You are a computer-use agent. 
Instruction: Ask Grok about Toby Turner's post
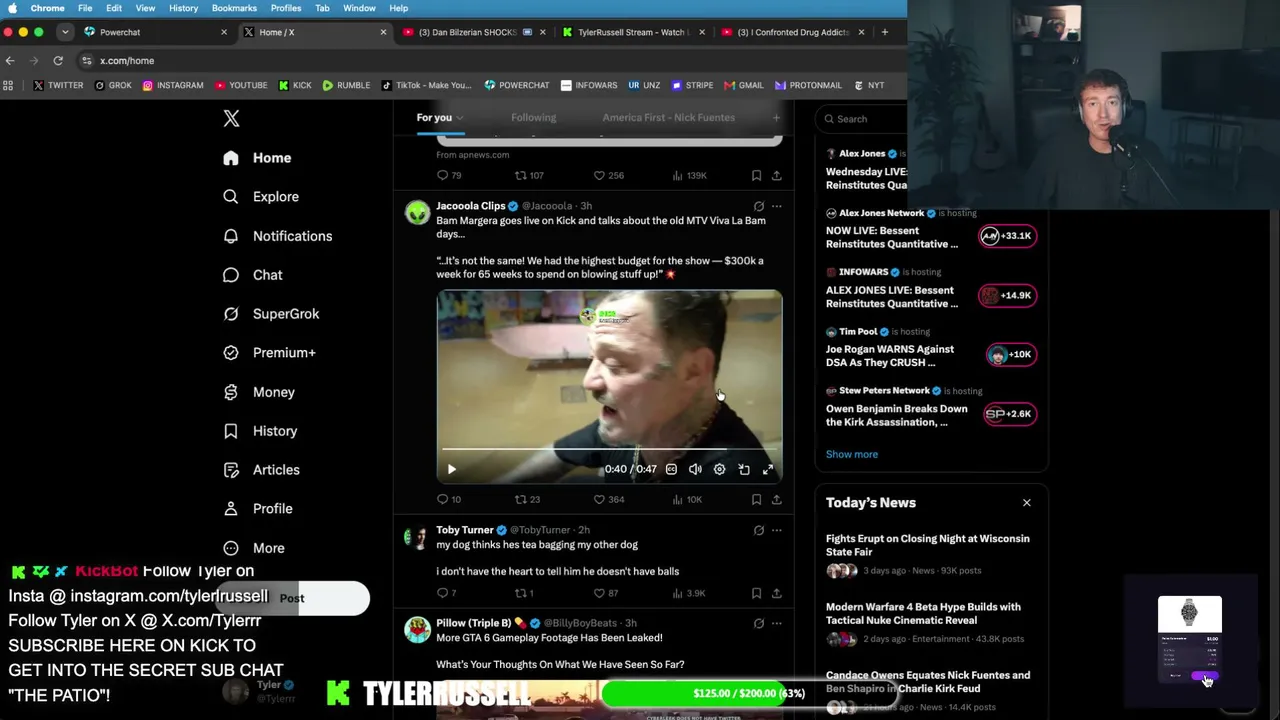pyautogui.click(x=759, y=530)
